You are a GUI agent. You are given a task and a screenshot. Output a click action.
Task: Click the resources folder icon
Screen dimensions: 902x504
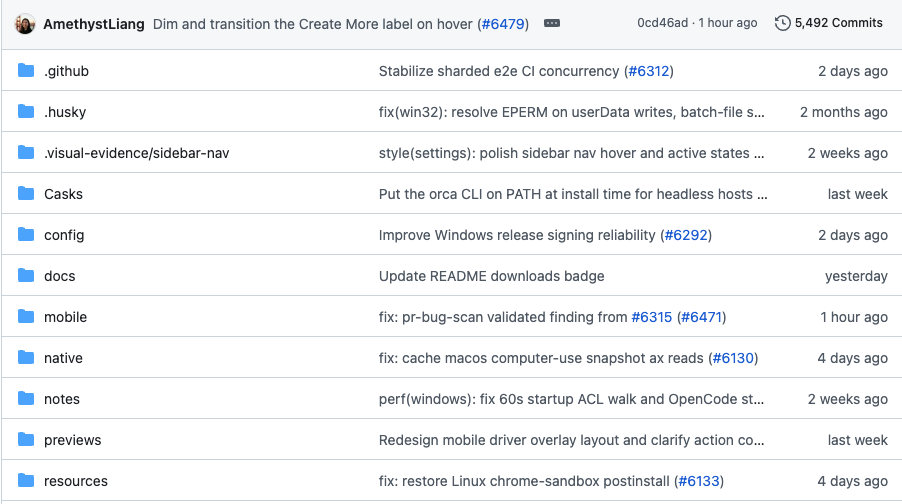[26, 480]
